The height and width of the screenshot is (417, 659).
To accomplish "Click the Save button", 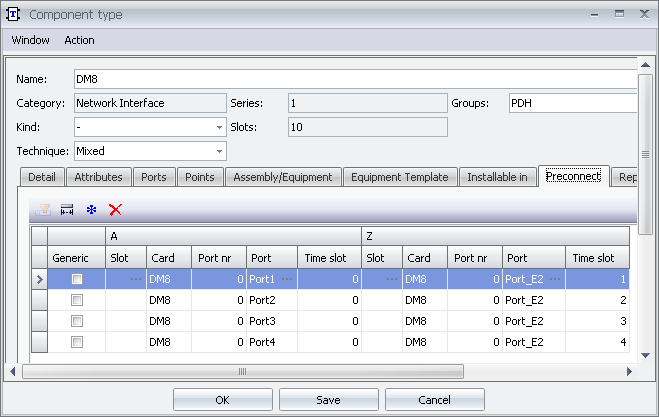I will click(x=329, y=400).
